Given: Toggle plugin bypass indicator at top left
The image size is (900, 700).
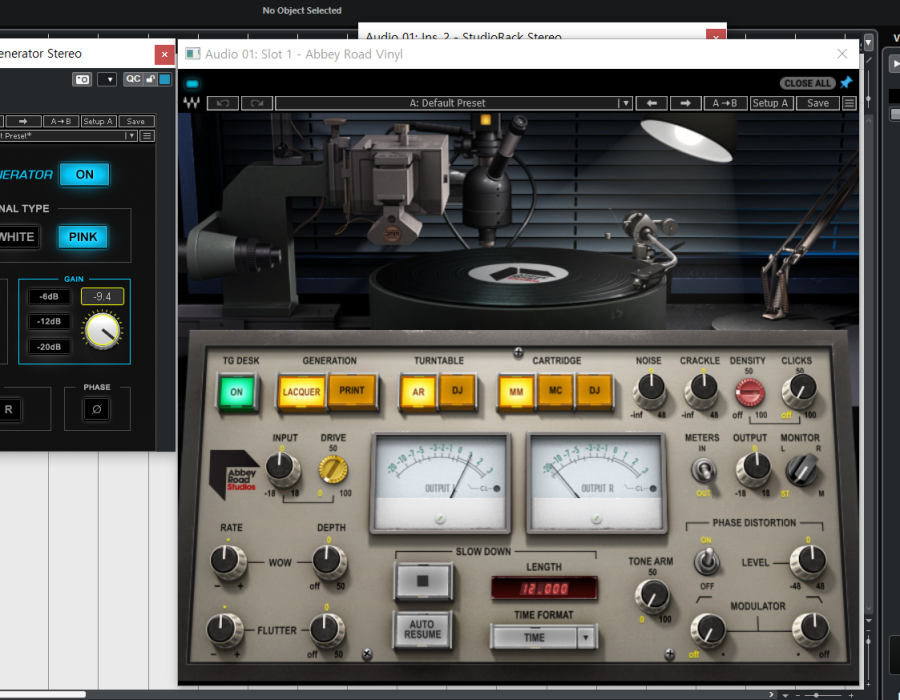Looking at the screenshot, I should pyautogui.click(x=192, y=84).
